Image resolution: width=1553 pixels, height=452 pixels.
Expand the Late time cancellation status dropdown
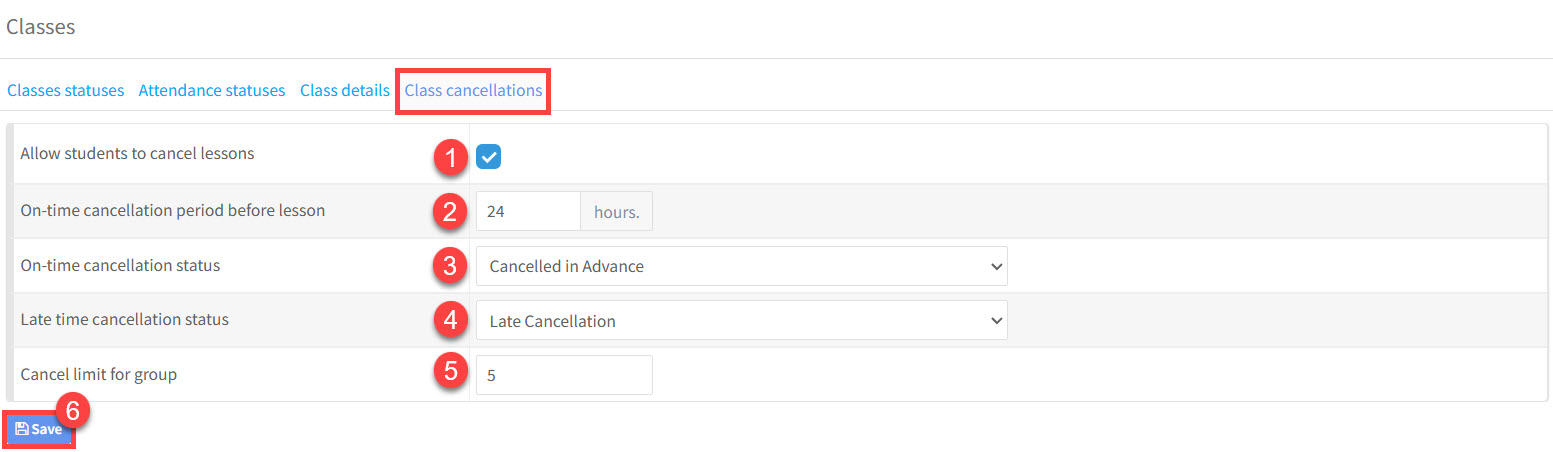pyautogui.click(x=741, y=320)
